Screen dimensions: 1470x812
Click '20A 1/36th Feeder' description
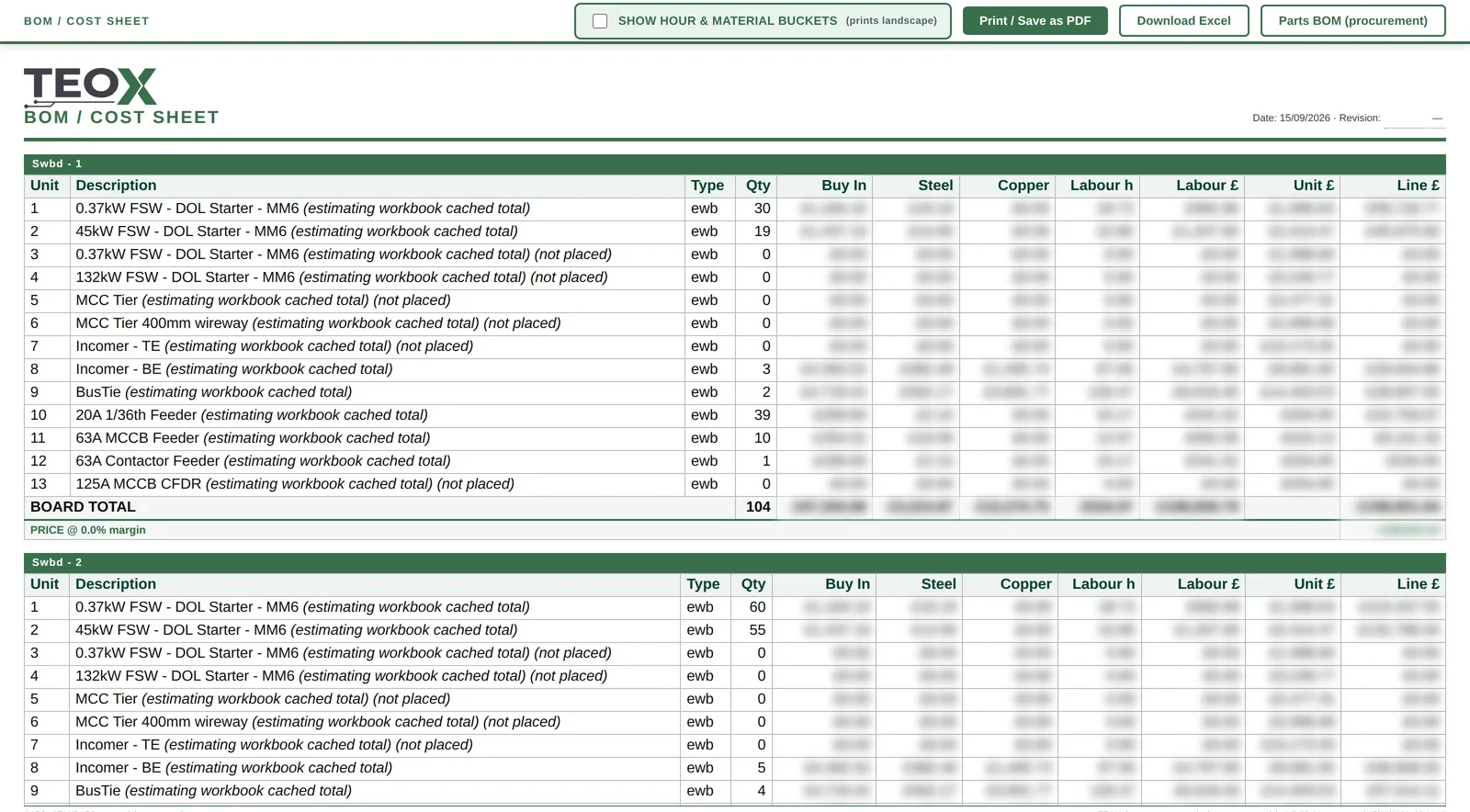coord(252,415)
